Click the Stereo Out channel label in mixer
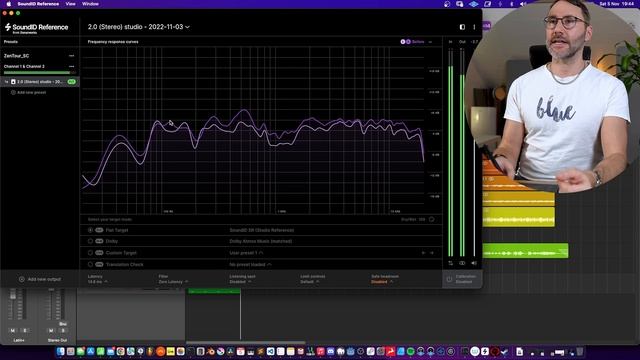This screenshot has height=360, width=640. [57, 340]
